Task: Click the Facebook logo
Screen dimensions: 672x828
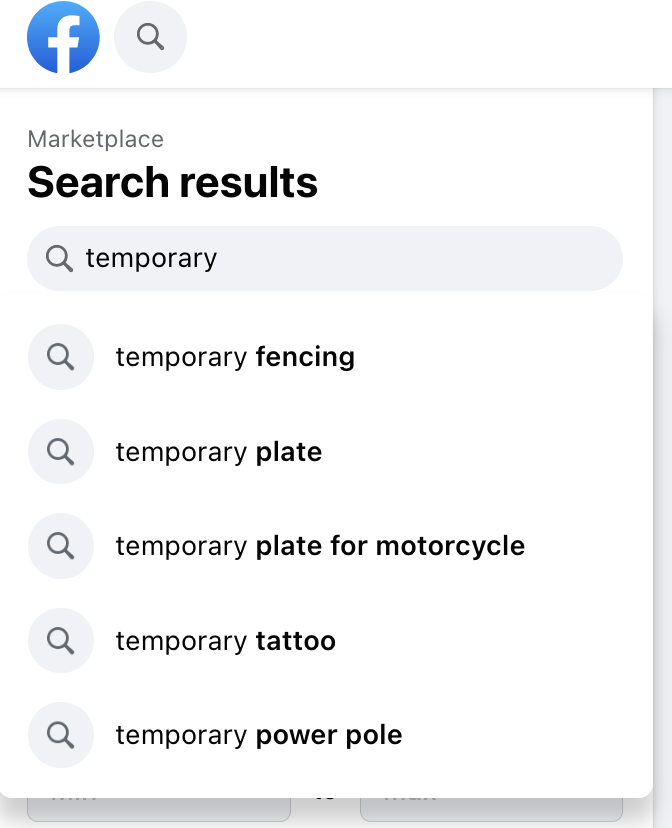Action: 63,38
